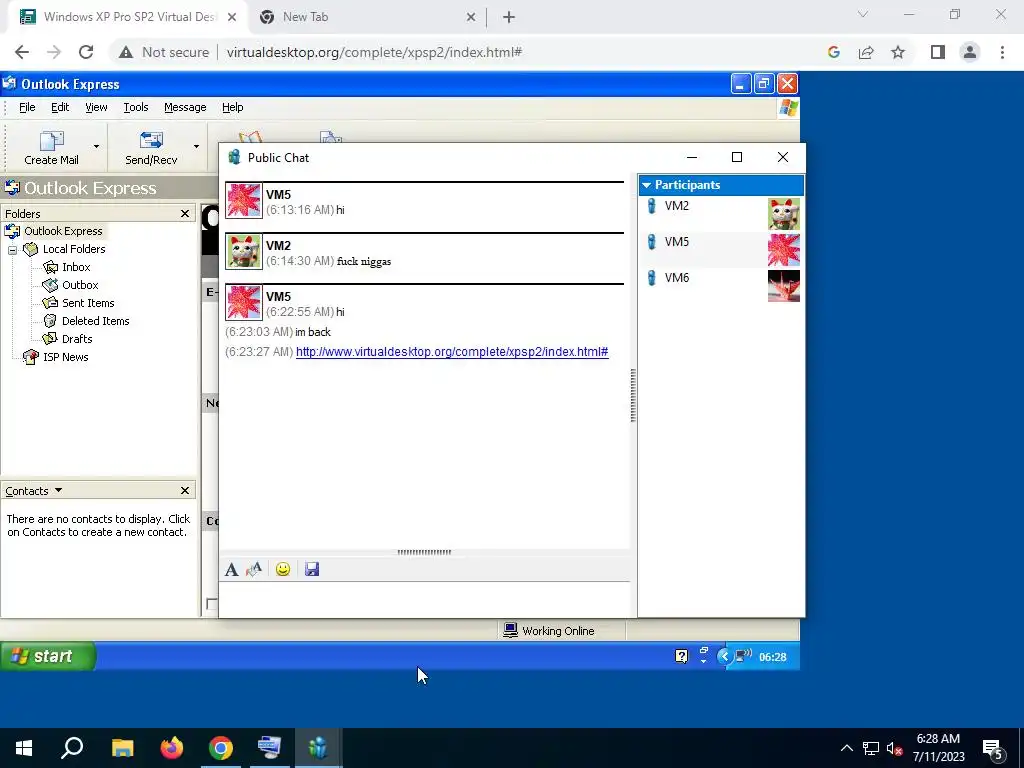Image resolution: width=1024 pixels, height=768 pixels.
Task: Open the Chrome three-dot menu
Action: [1002, 52]
